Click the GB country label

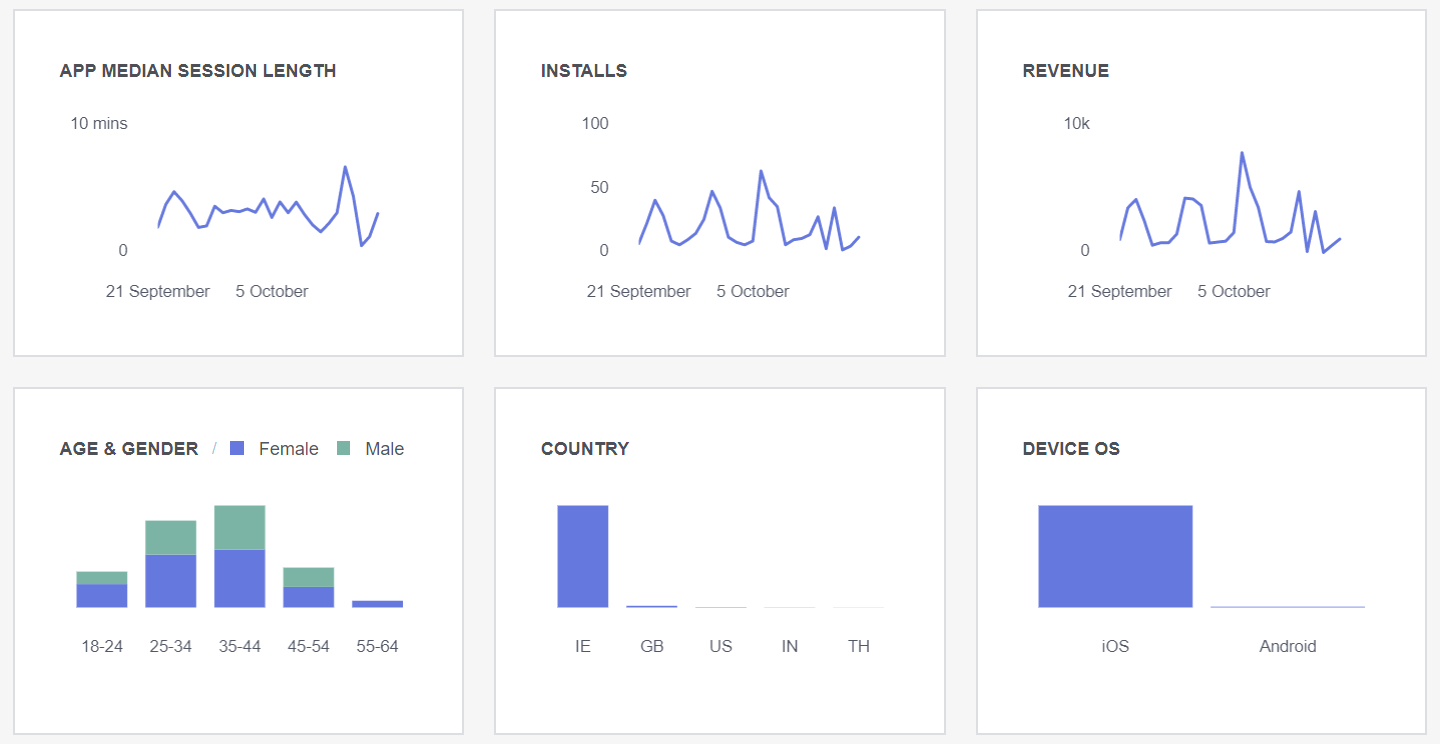[x=652, y=646]
